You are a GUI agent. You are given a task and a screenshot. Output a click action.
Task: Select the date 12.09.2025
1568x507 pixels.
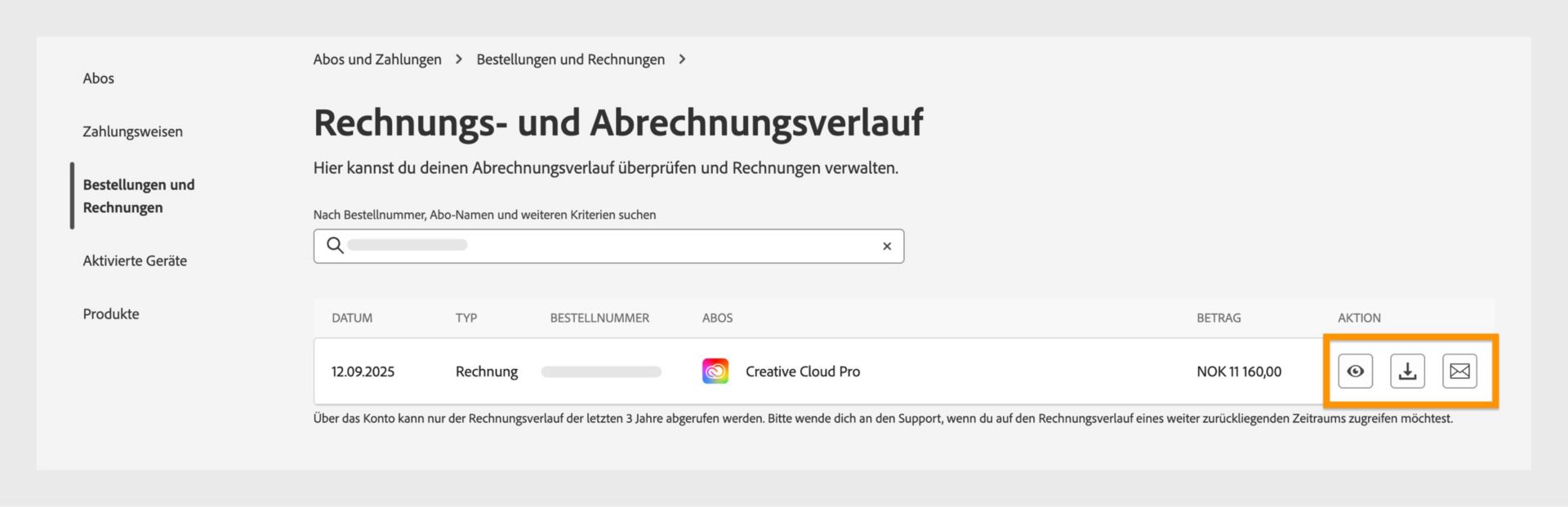click(363, 371)
